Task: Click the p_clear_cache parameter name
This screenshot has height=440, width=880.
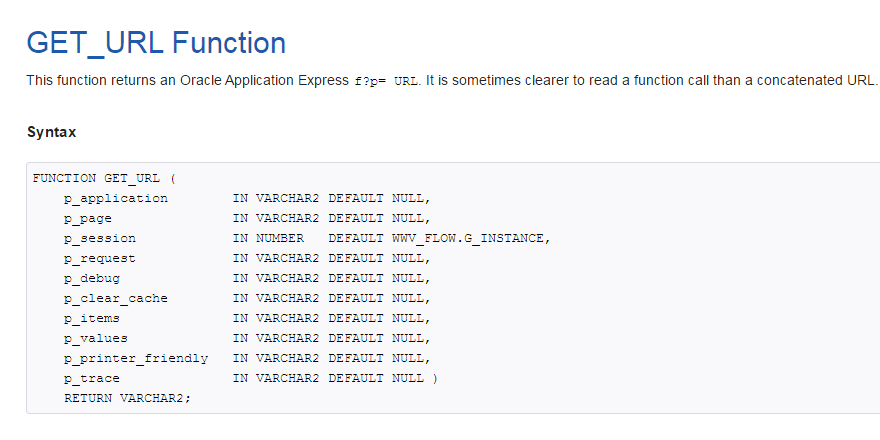Action: click(116, 298)
